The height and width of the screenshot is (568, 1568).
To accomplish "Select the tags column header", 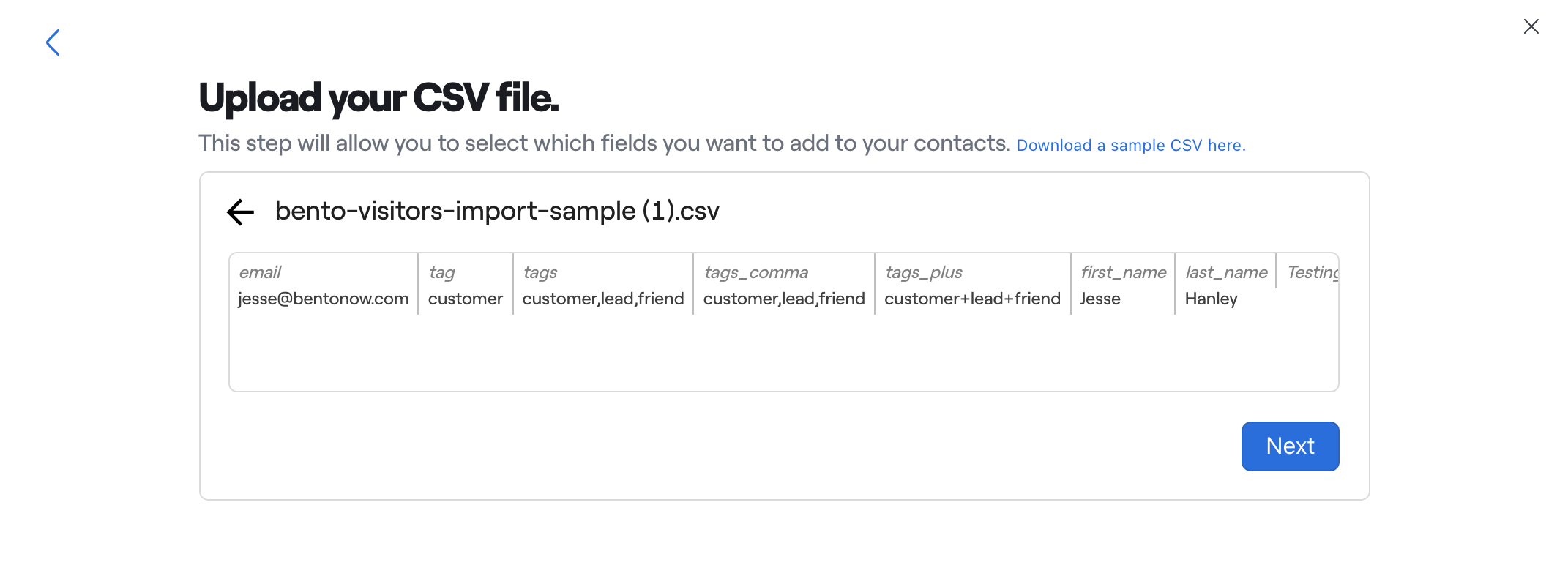I will [540, 272].
